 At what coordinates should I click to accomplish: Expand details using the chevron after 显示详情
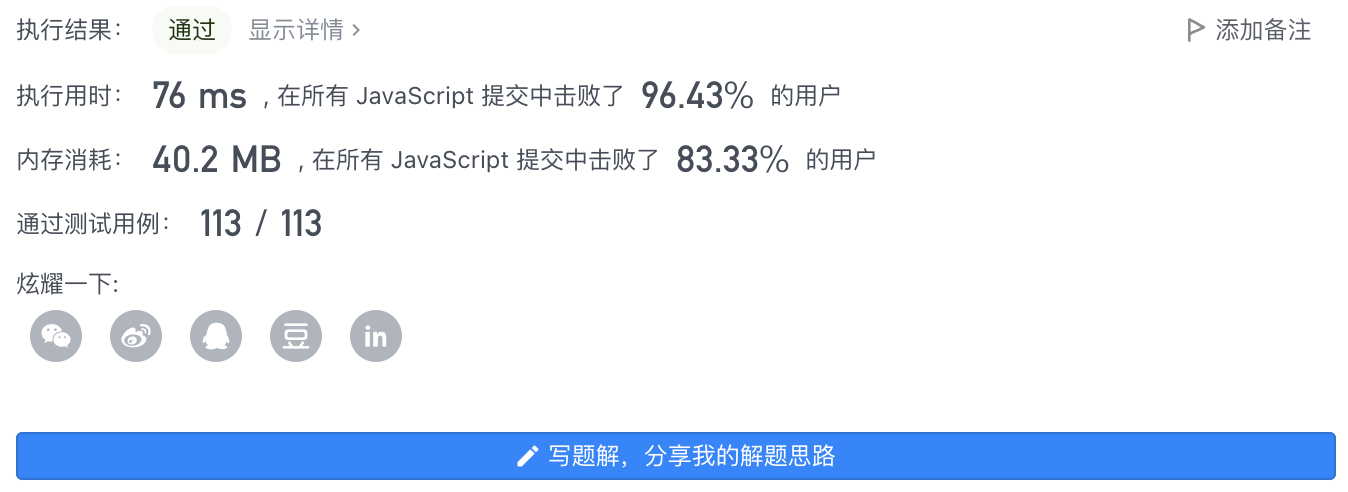tap(356, 31)
